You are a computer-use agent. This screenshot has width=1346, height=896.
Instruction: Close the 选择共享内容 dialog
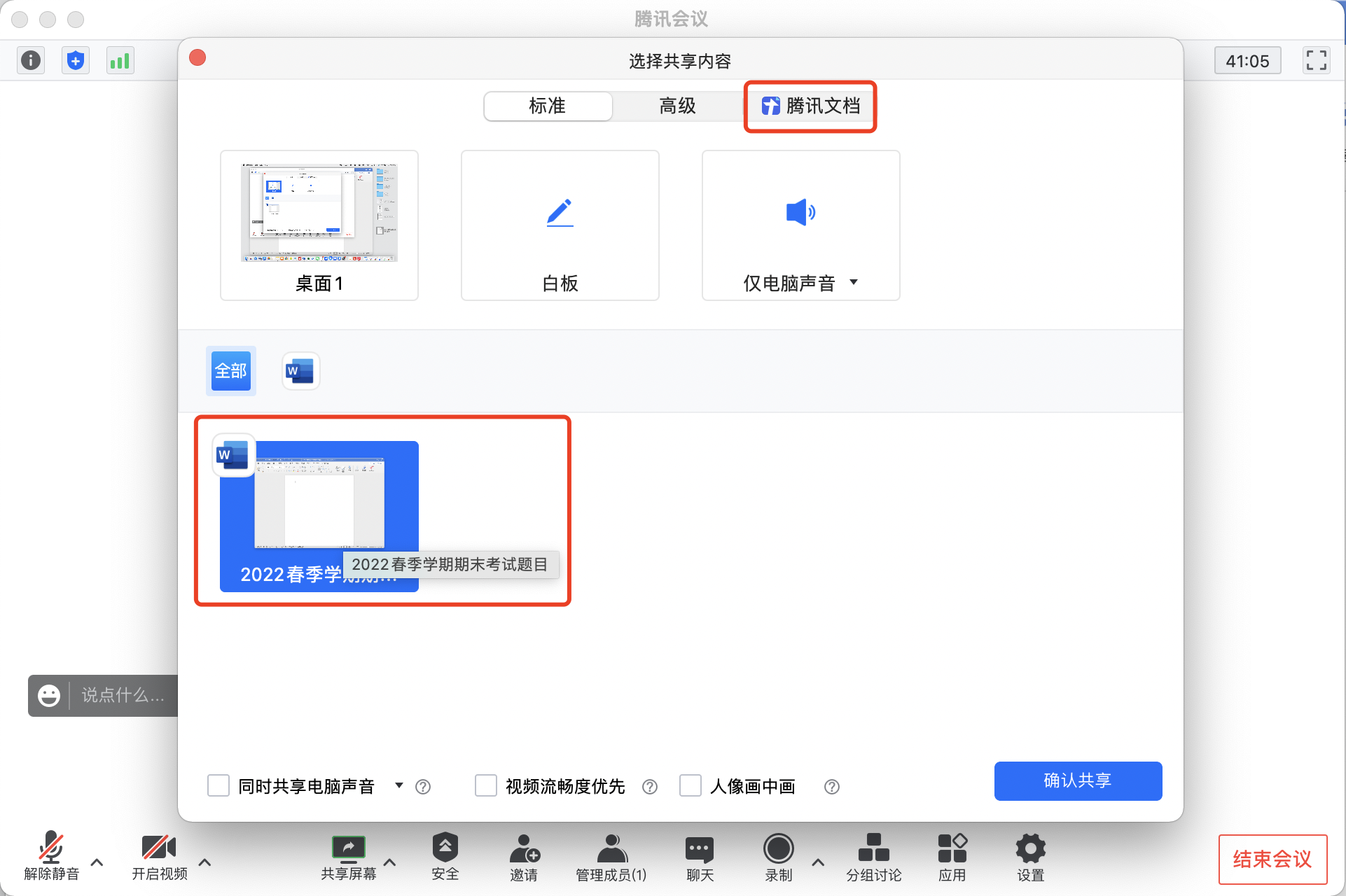click(197, 57)
